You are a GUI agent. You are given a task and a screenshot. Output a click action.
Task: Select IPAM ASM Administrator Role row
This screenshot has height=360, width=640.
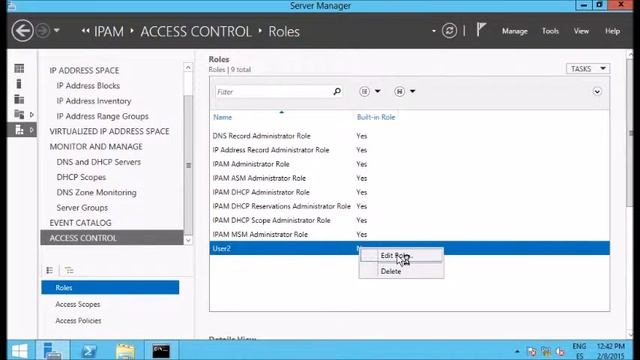tap(409, 178)
